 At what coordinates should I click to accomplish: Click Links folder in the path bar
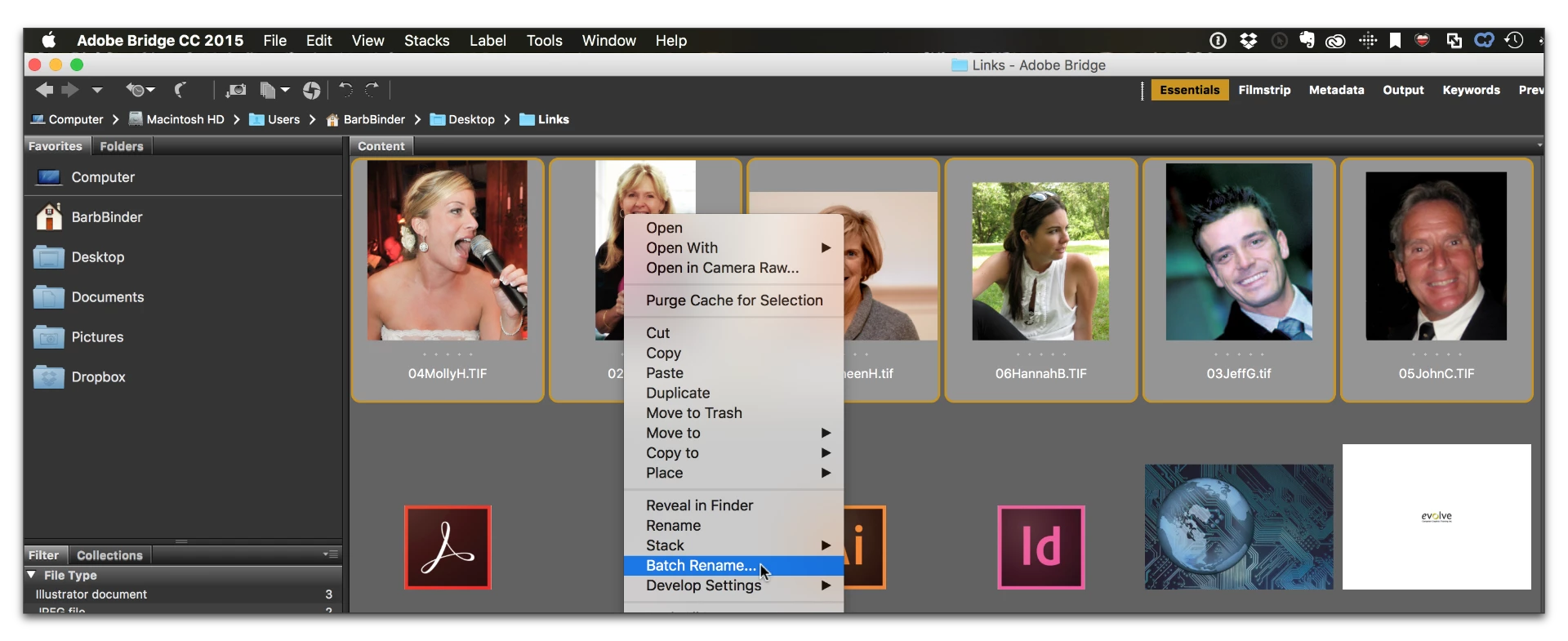tap(544, 119)
